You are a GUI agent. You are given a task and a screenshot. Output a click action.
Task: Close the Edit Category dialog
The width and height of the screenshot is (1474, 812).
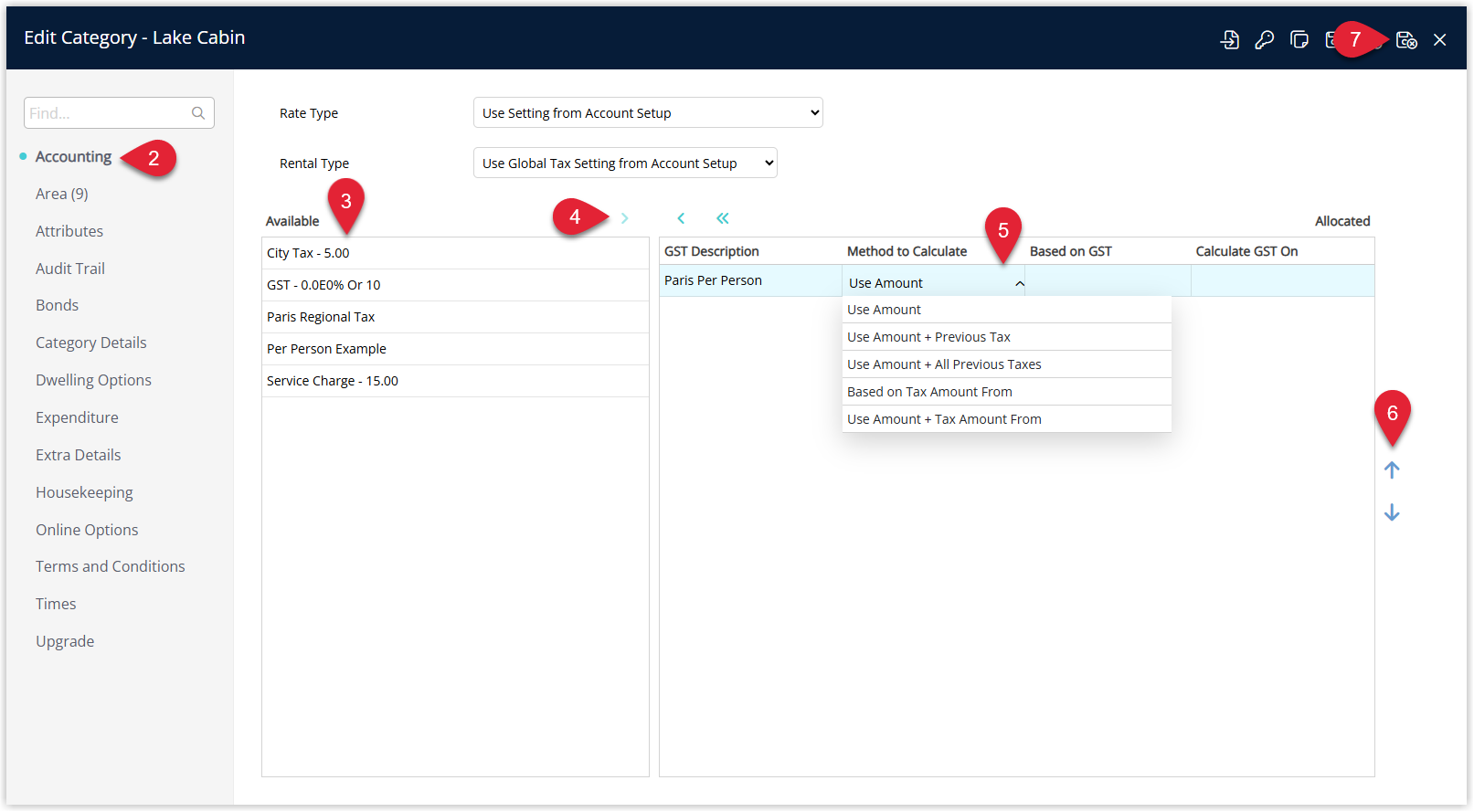tap(1440, 39)
